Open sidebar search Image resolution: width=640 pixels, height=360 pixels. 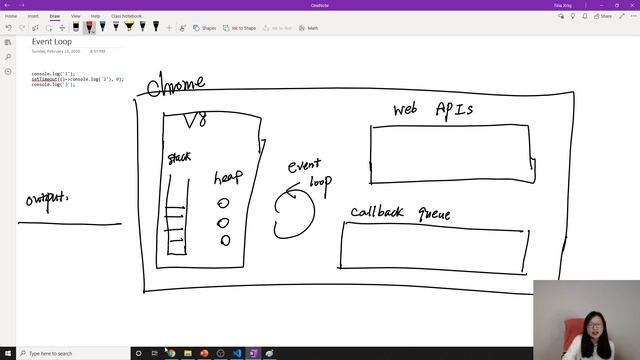[8, 57]
